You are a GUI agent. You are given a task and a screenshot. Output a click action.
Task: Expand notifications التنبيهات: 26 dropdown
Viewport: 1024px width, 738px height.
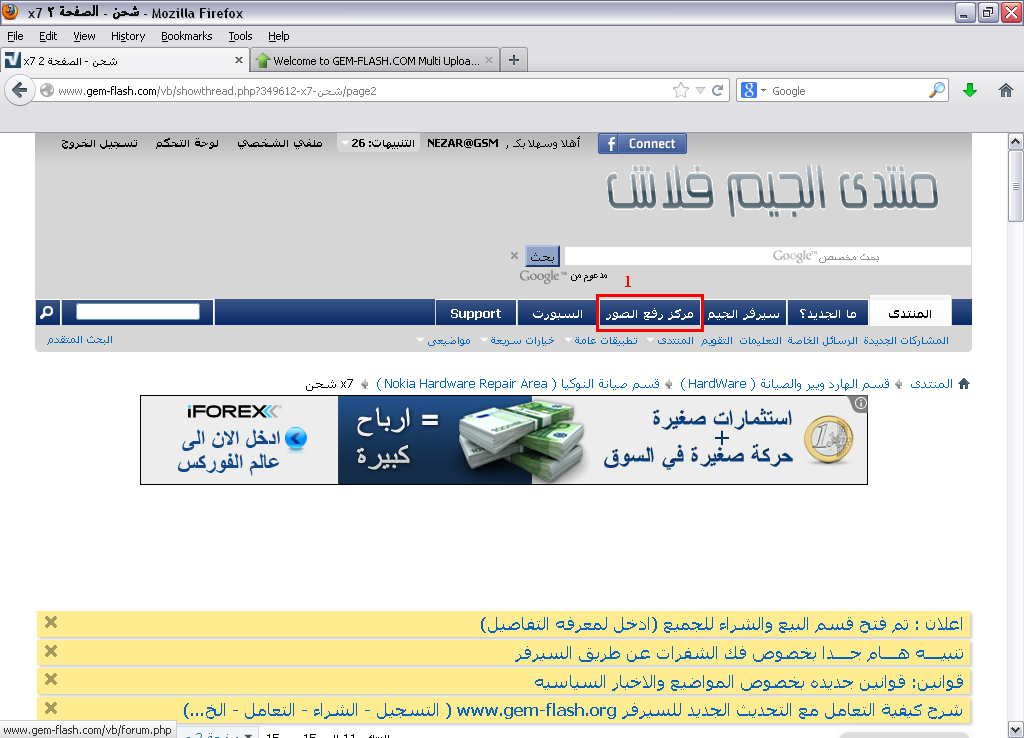(x=377, y=143)
